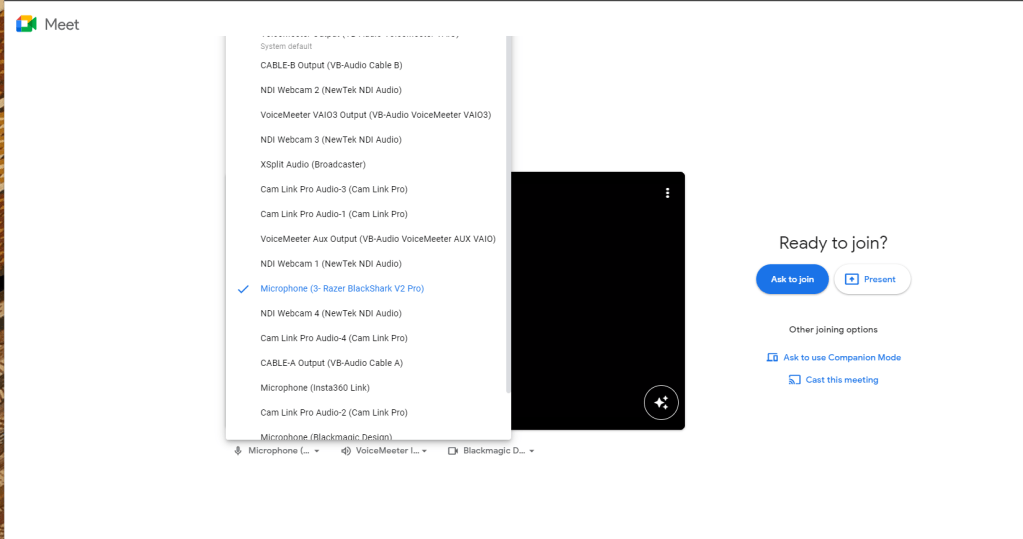Click the Present button

tap(872, 279)
